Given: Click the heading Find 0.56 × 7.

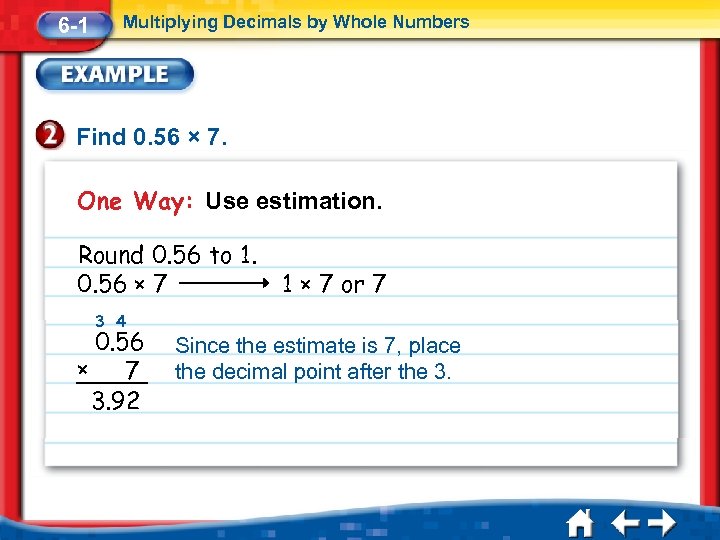Looking at the screenshot, I should [x=152, y=137].
